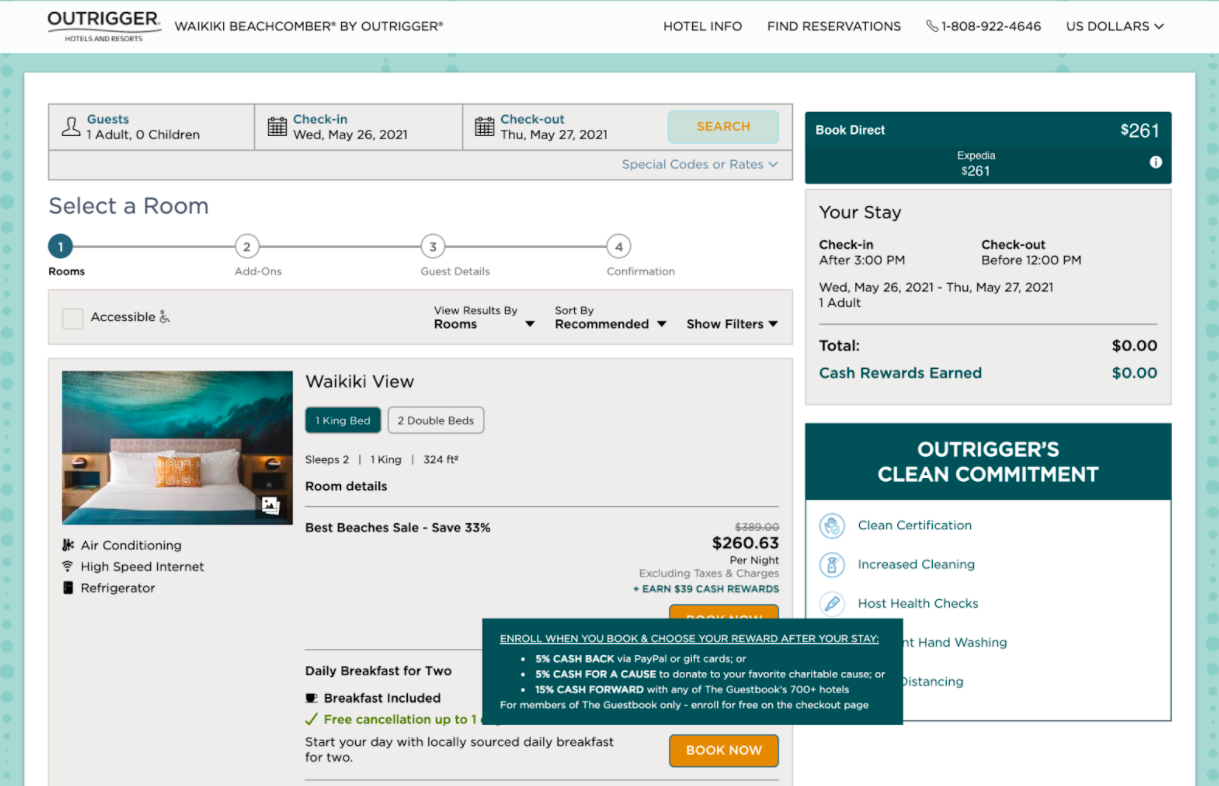Click the Check-out calendar icon
The image size is (1219, 786).
click(x=484, y=127)
